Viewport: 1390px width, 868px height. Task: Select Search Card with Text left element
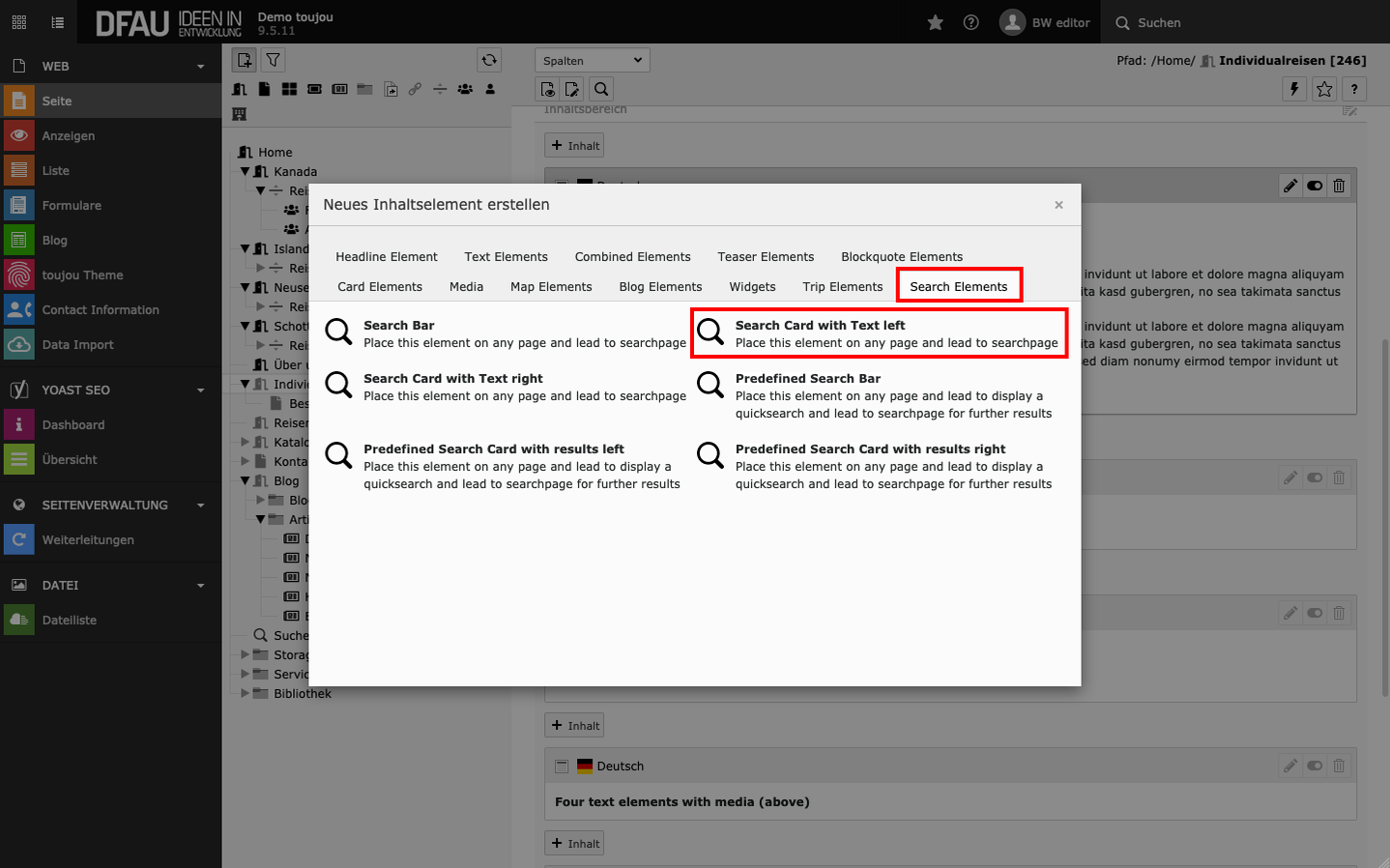(879, 333)
